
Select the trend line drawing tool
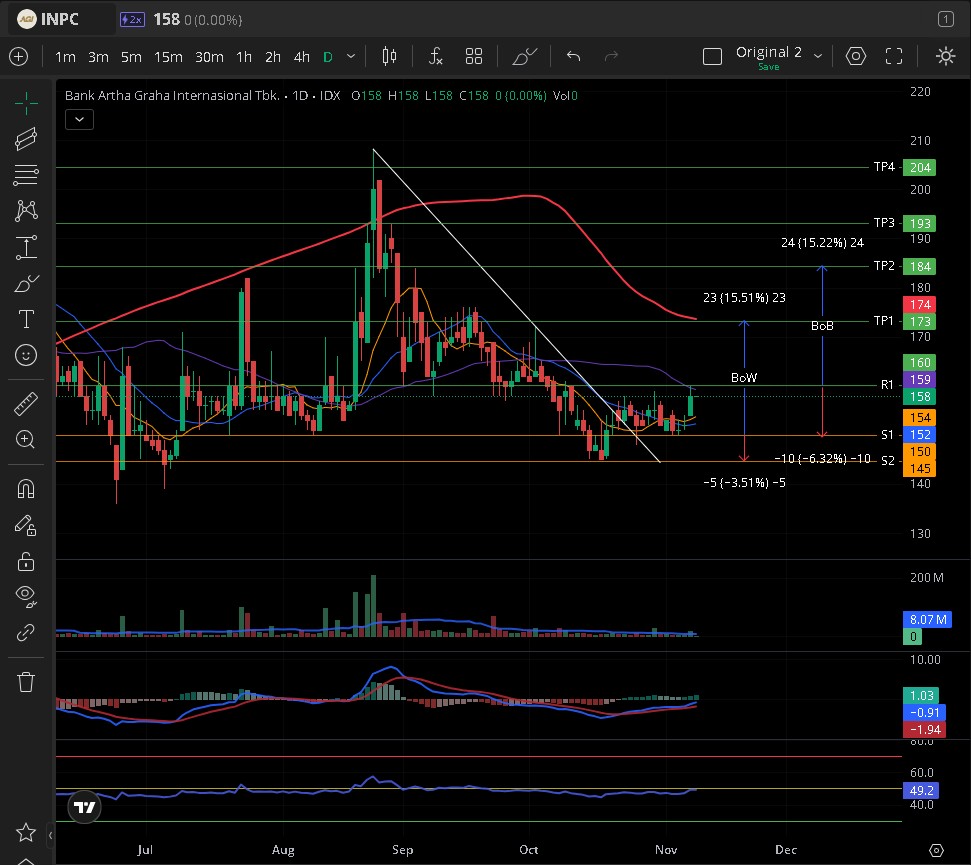pos(26,139)
